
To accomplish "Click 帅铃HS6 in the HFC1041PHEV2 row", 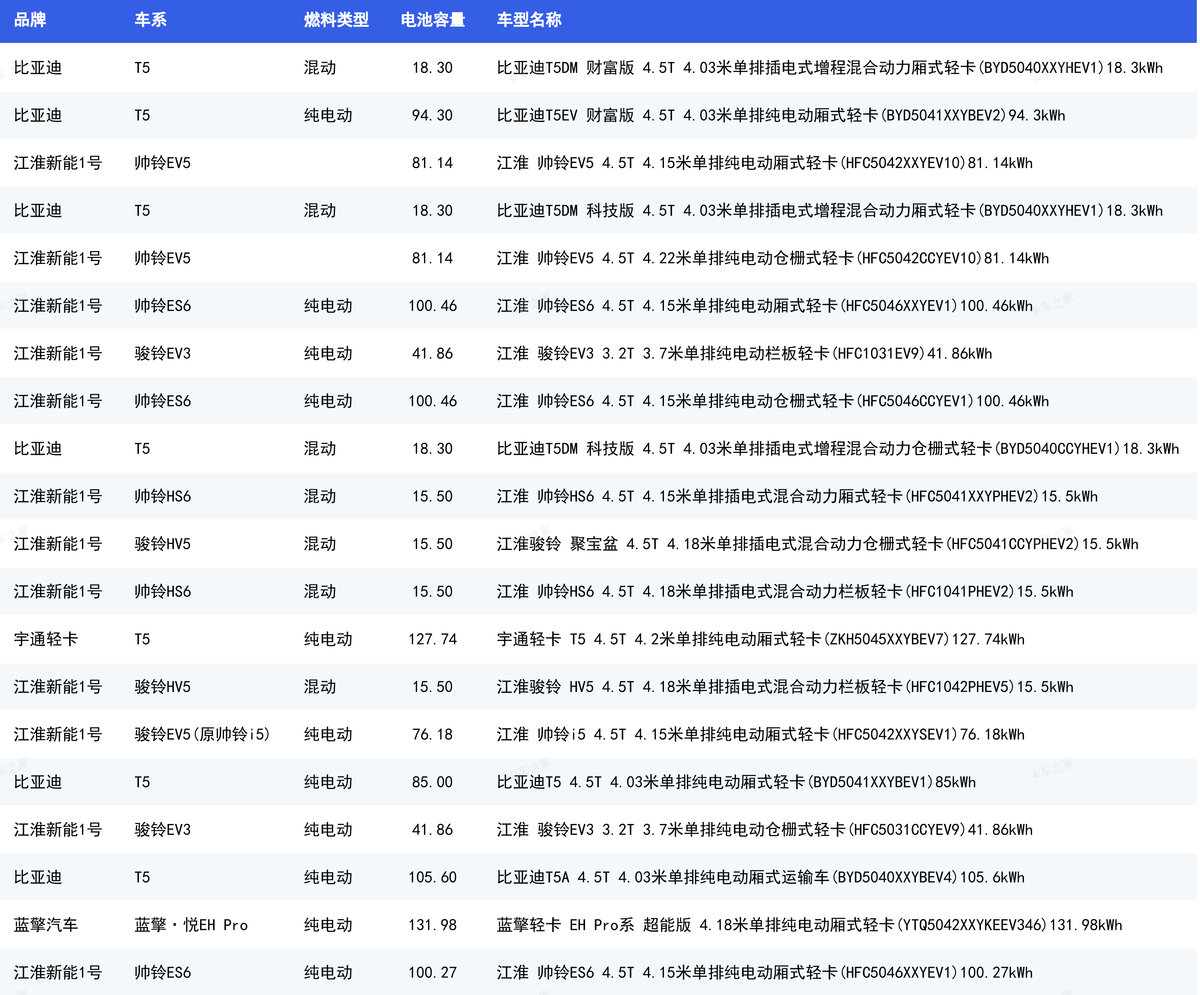I will [x=163, y=592].
